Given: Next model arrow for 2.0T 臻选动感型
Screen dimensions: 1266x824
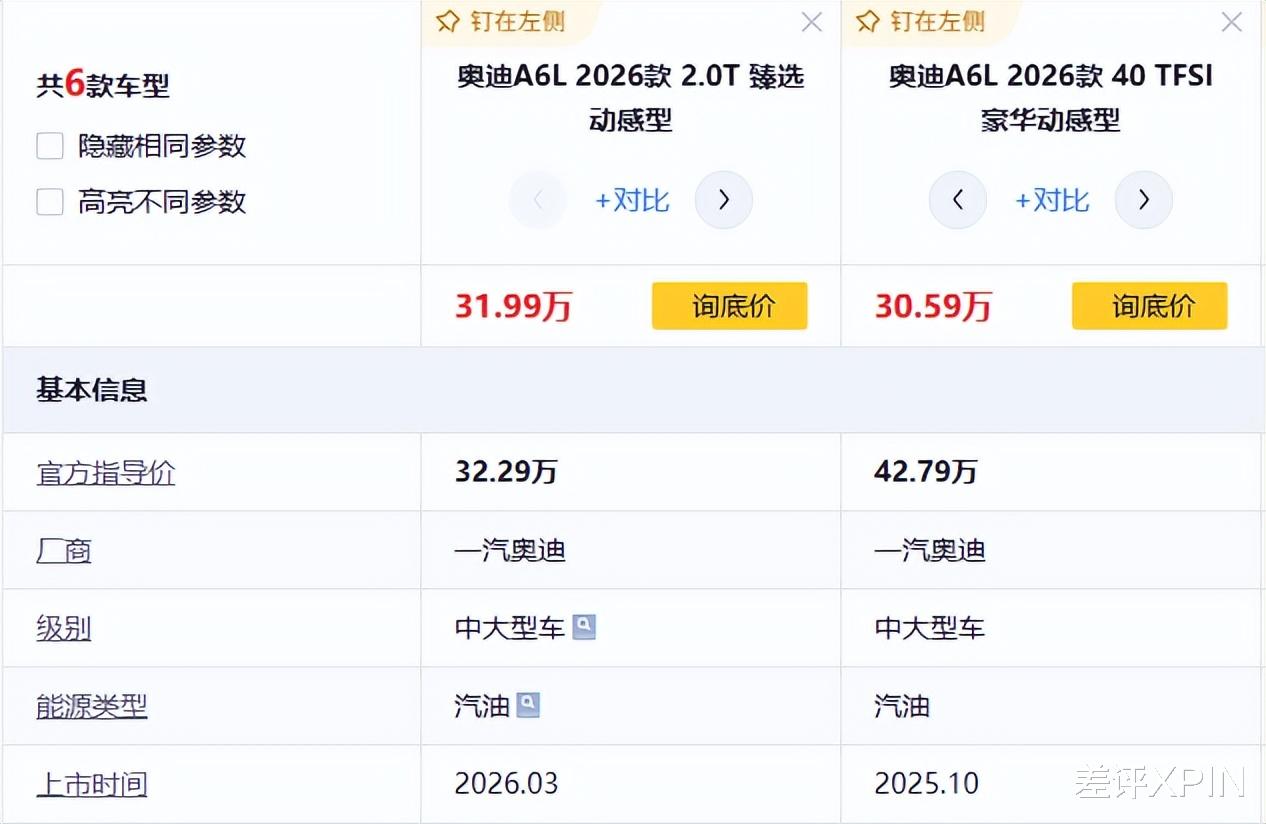Looking at the screenshot, I should click(724, 200).
